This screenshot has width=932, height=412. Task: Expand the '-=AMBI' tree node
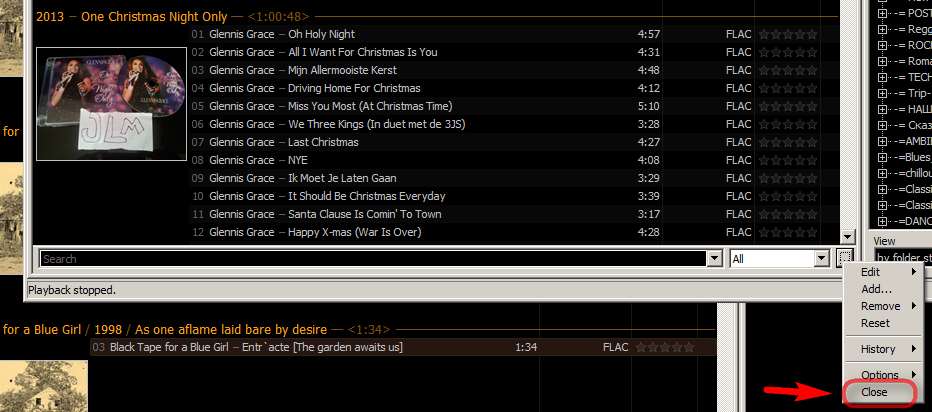882,141
